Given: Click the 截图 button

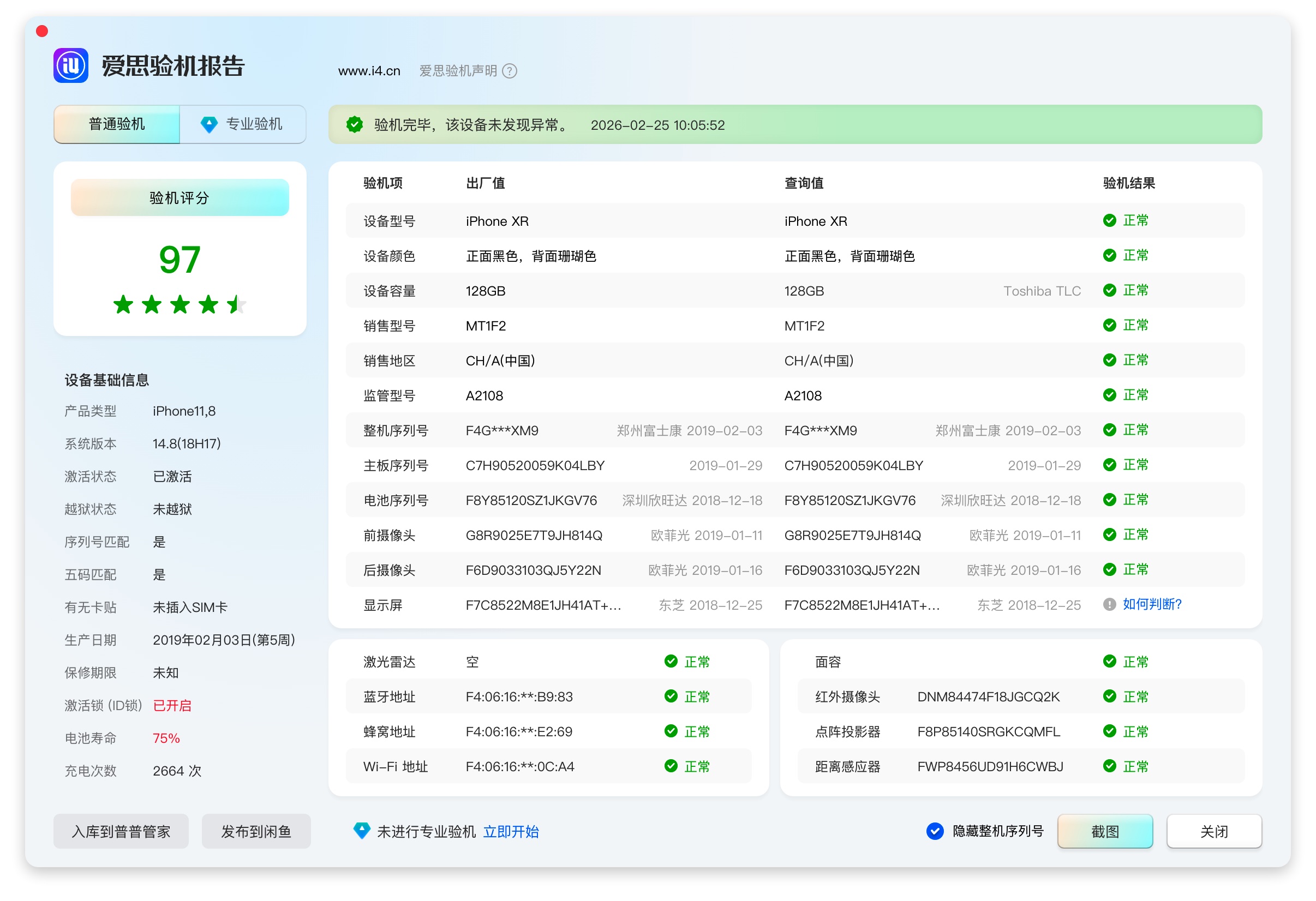Looking at the screenshot, I should click(x=1105, y=831).
